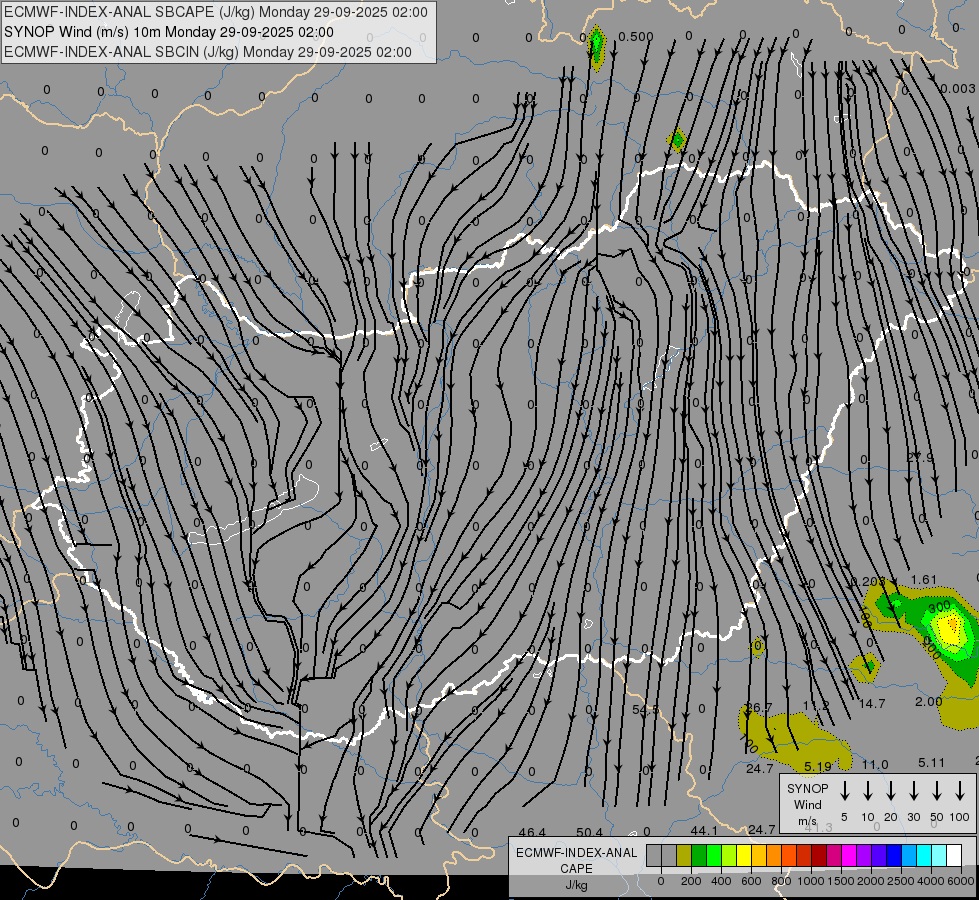Screen dimensions: 979x900
Task: Click the 1000 tick label in CAPE legend
Action: tap(811, 881)
